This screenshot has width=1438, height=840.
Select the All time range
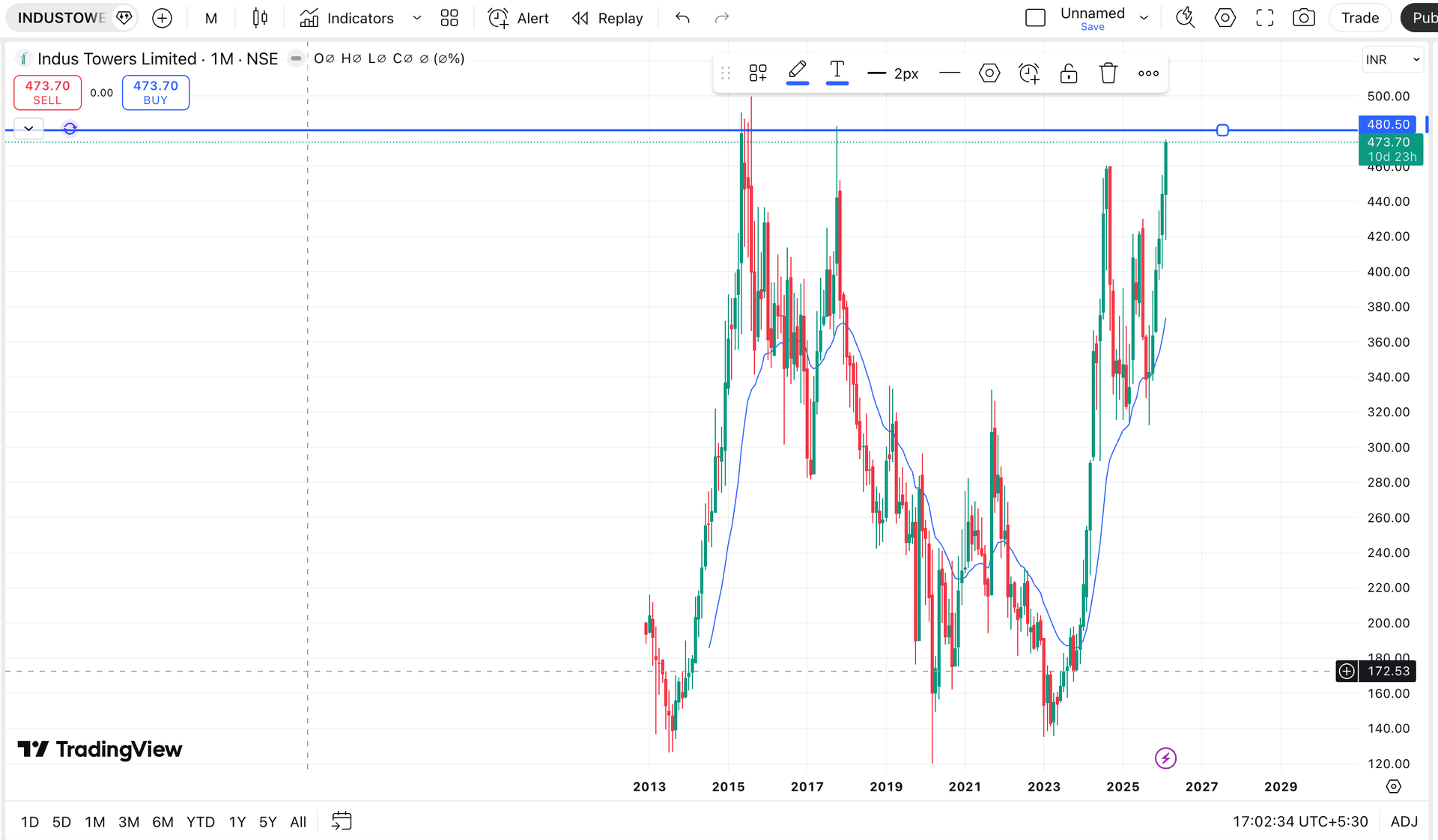click(298, 822)
